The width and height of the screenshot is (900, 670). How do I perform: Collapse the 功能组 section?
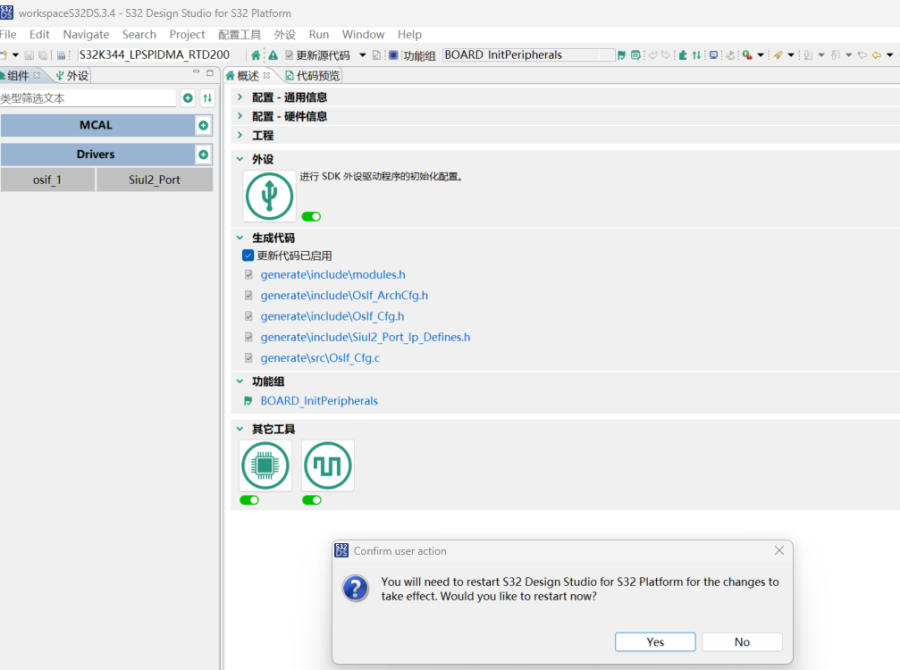click(x=240, y=381)
